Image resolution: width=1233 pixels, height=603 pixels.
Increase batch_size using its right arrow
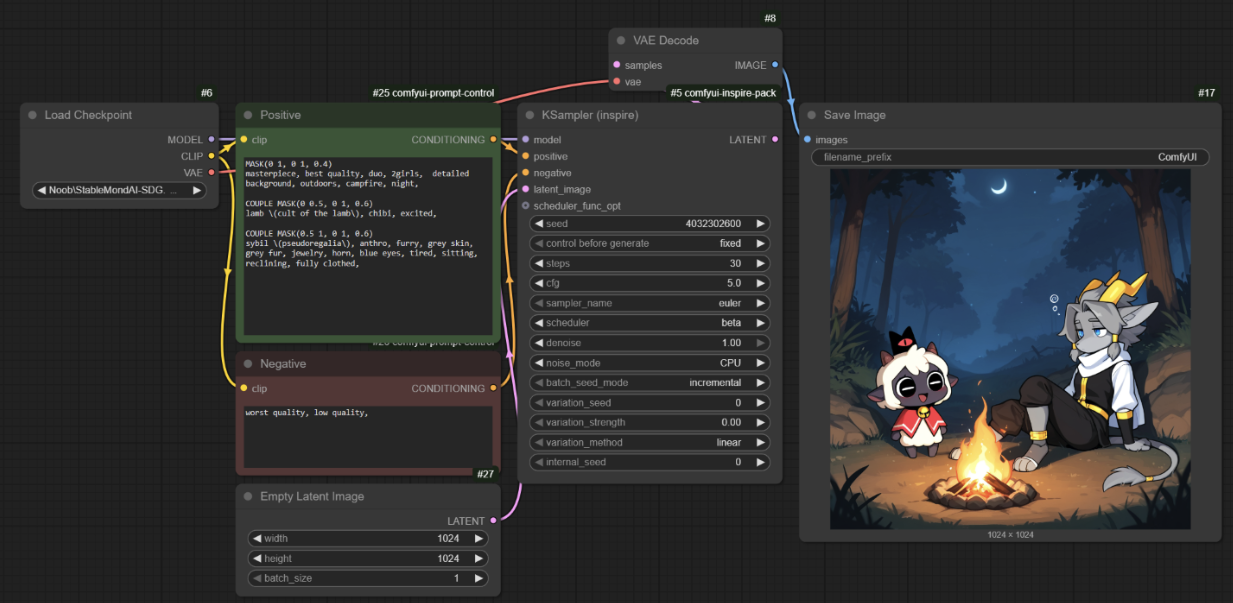478,578
